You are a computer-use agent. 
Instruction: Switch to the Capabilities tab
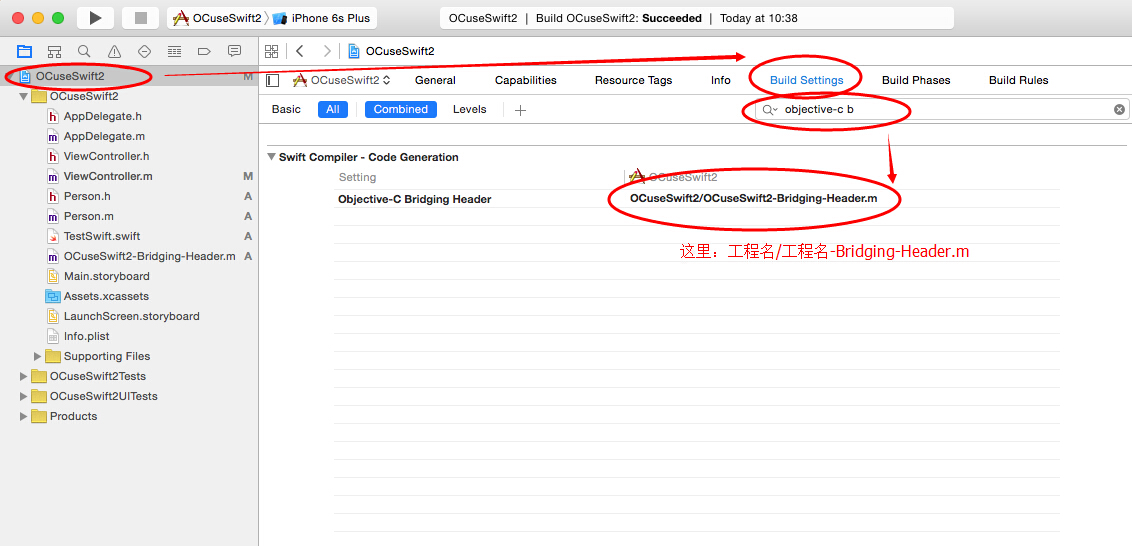[x=526, y=80]
